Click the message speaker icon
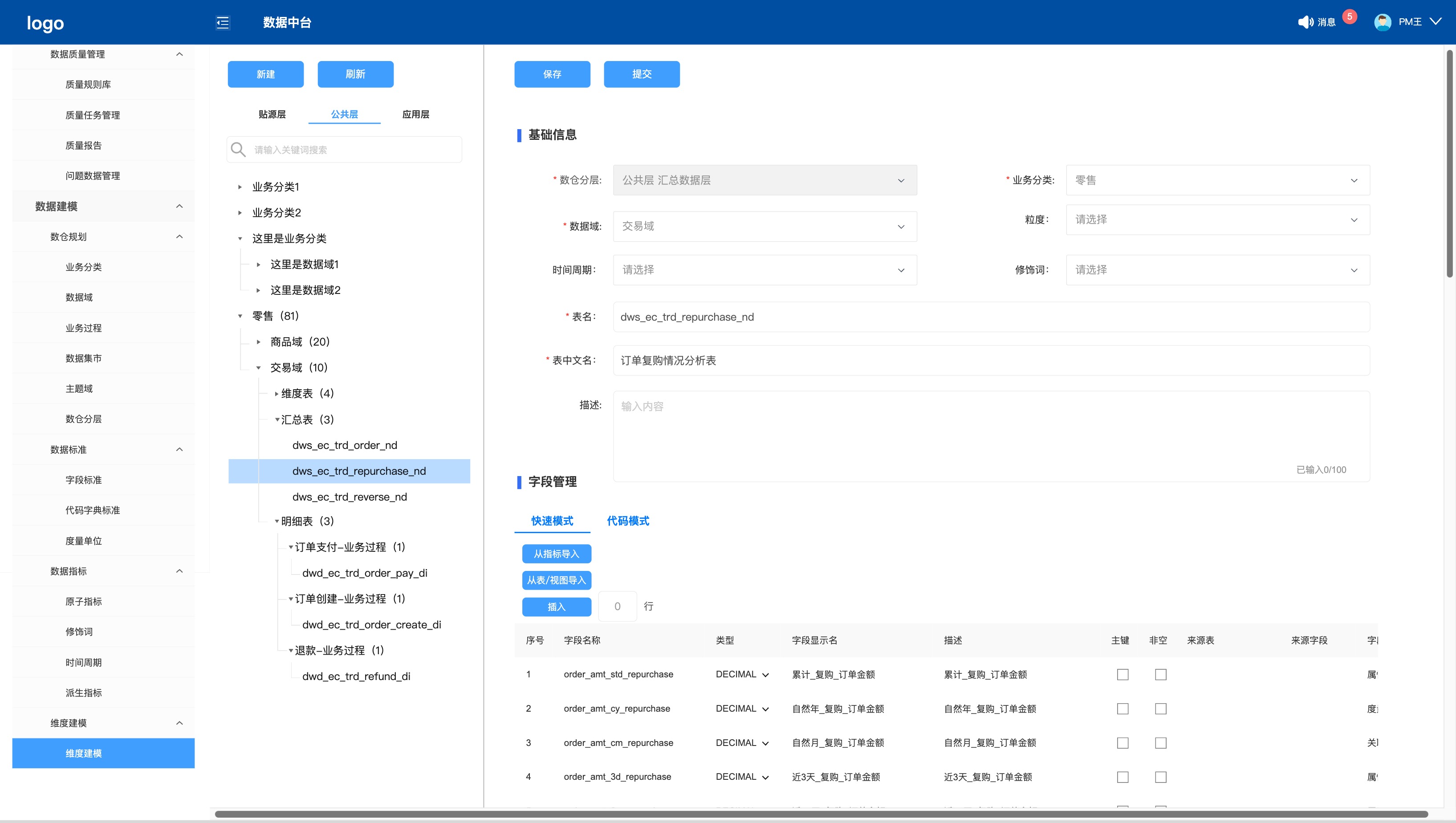The image size is (1456, 823). pos(1305,22)
